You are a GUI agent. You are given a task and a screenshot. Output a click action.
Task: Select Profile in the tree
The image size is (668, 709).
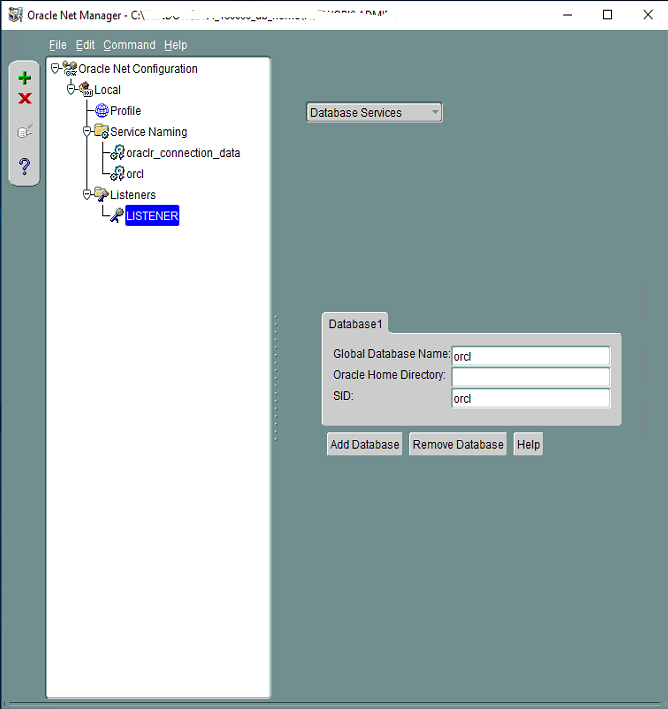pyautogui.click(x=126, y=110)
